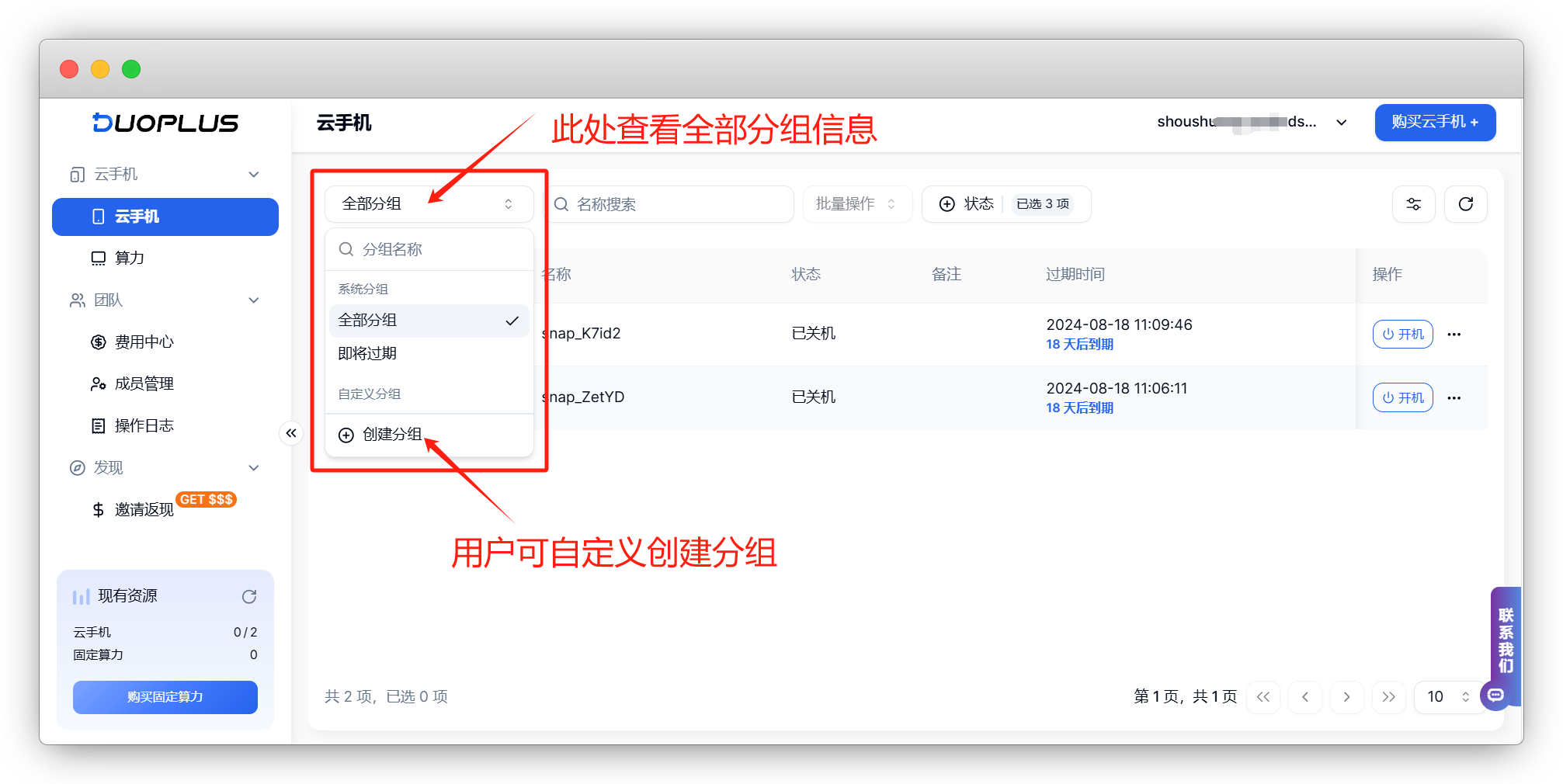The image size is (1563, 784).
Task: Open the 批量操作 dropdown
Action: point(856,204)
